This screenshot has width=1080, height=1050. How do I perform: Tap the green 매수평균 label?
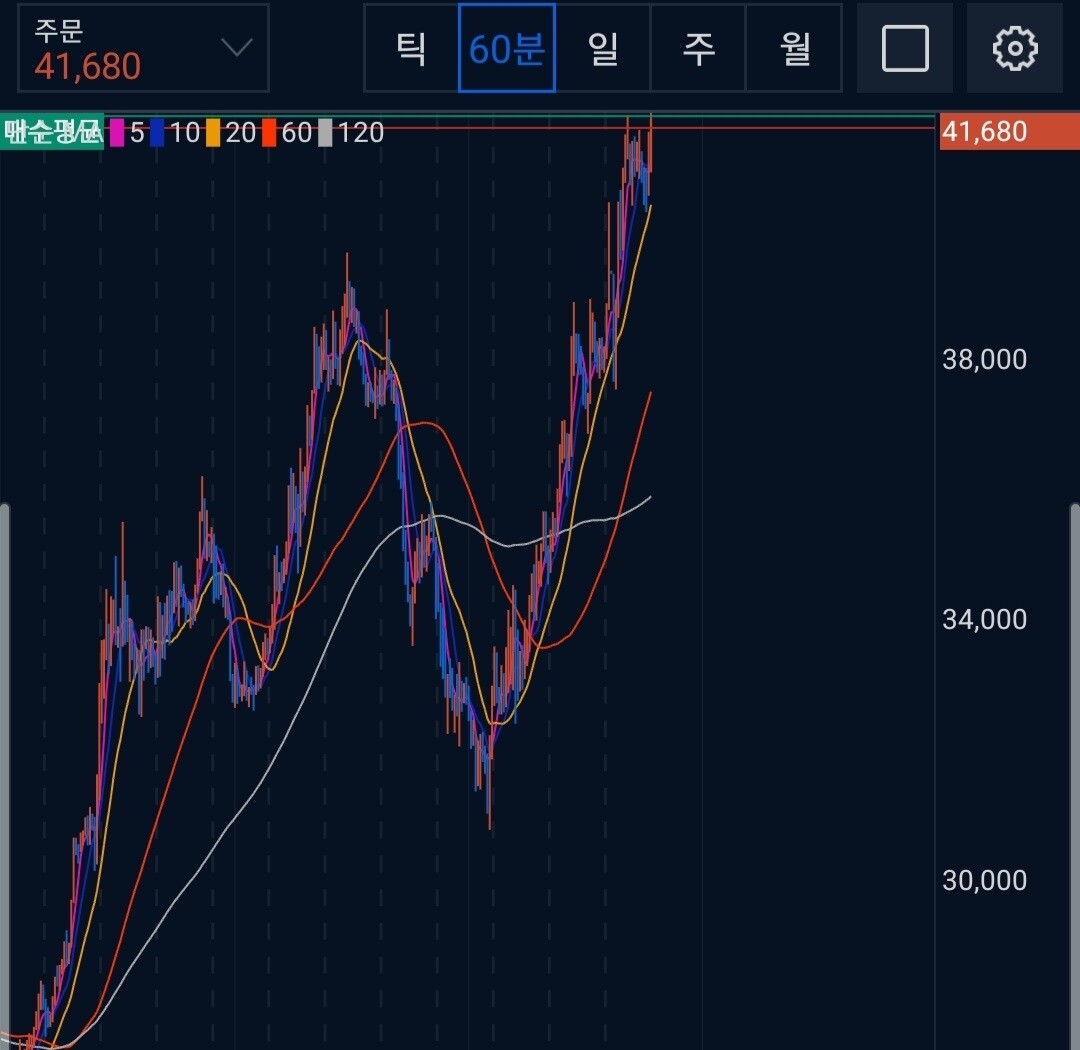tap(52, 132)
